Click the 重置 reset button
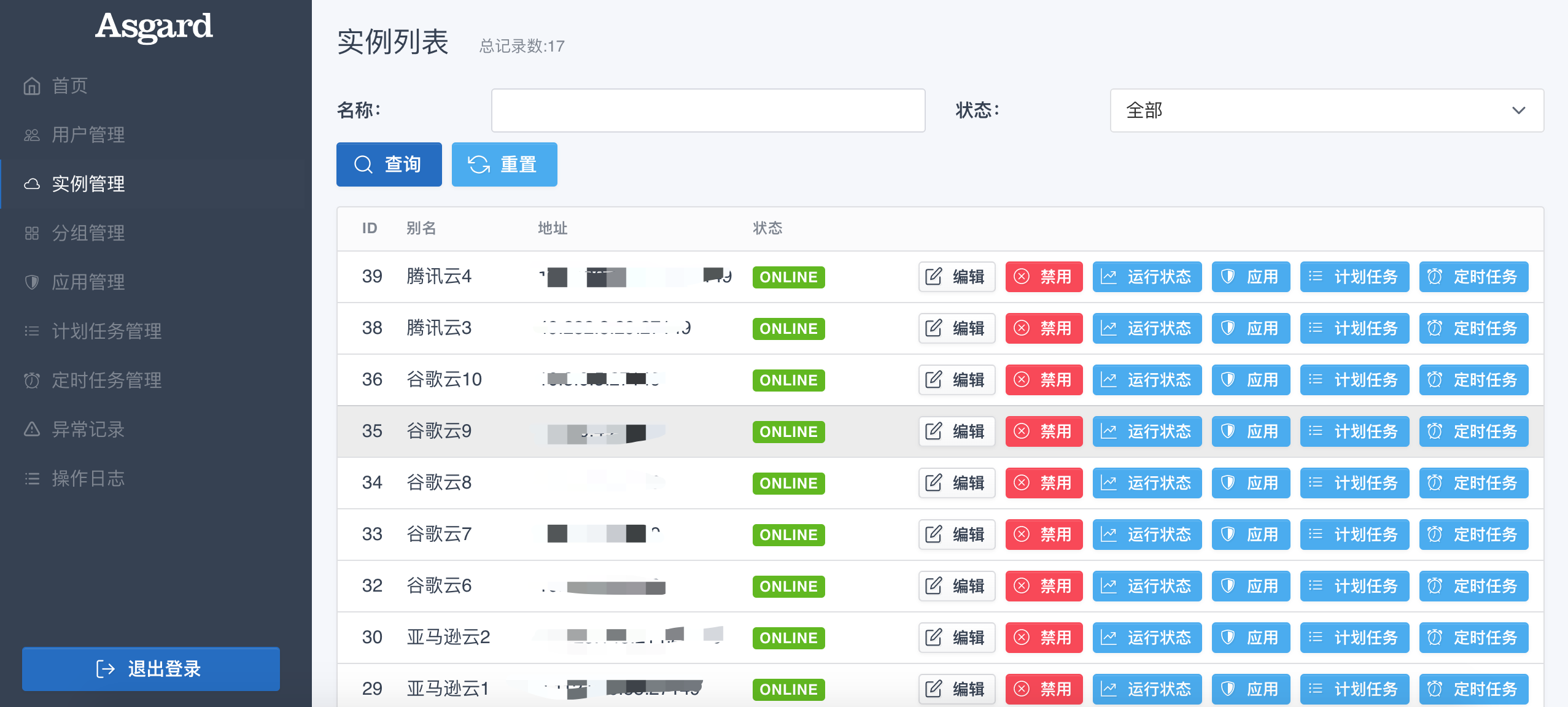 click(x=504, y=164)
